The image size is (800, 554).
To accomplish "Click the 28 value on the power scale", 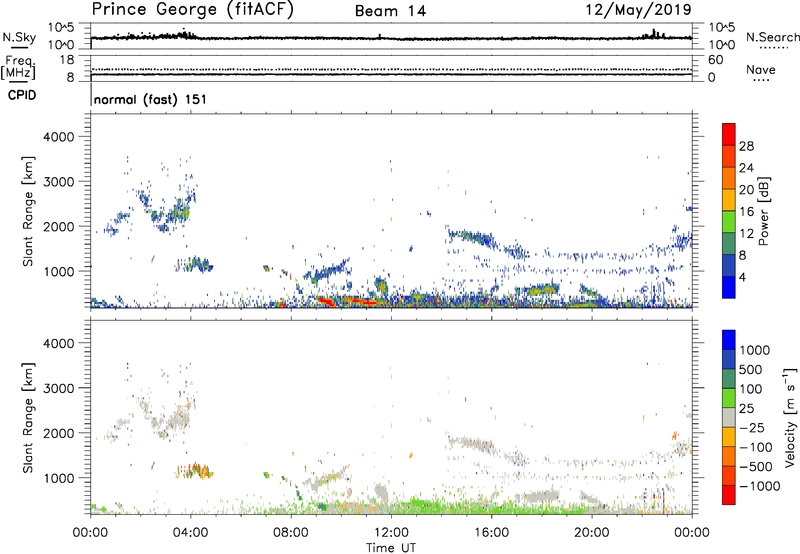I will pyautogui.click(x=746, y=146).
